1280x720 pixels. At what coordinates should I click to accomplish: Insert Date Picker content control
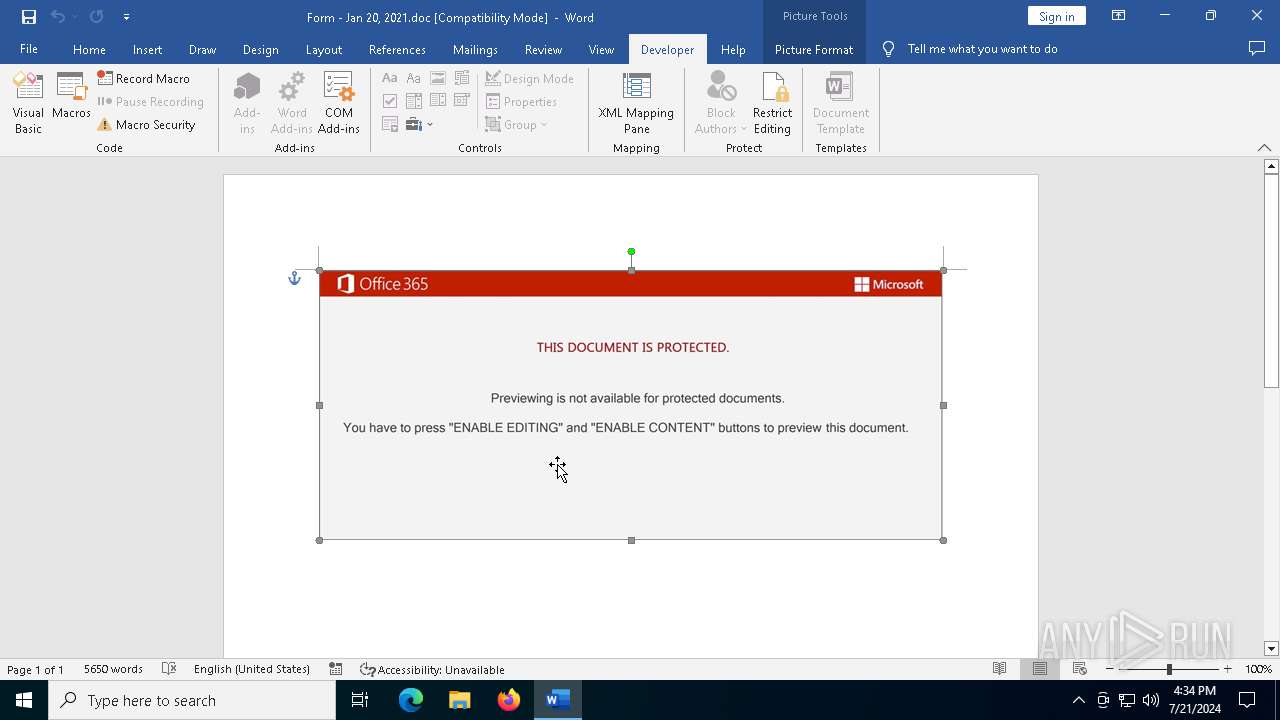point(462,101)
